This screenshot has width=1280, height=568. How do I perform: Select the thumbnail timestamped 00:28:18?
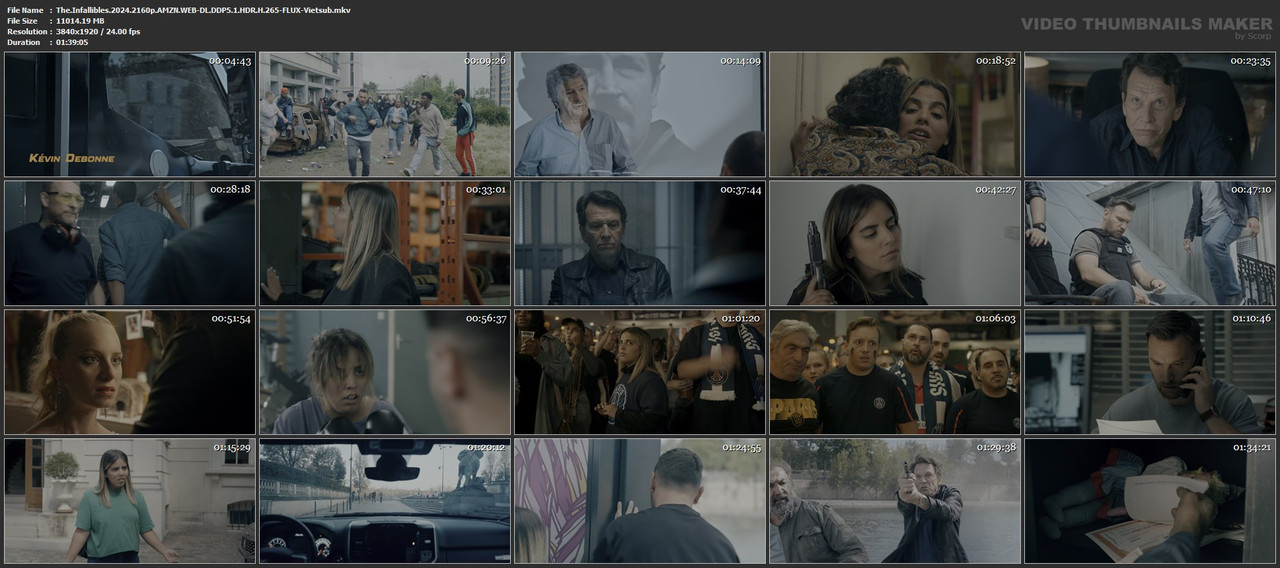coord(130,243)
